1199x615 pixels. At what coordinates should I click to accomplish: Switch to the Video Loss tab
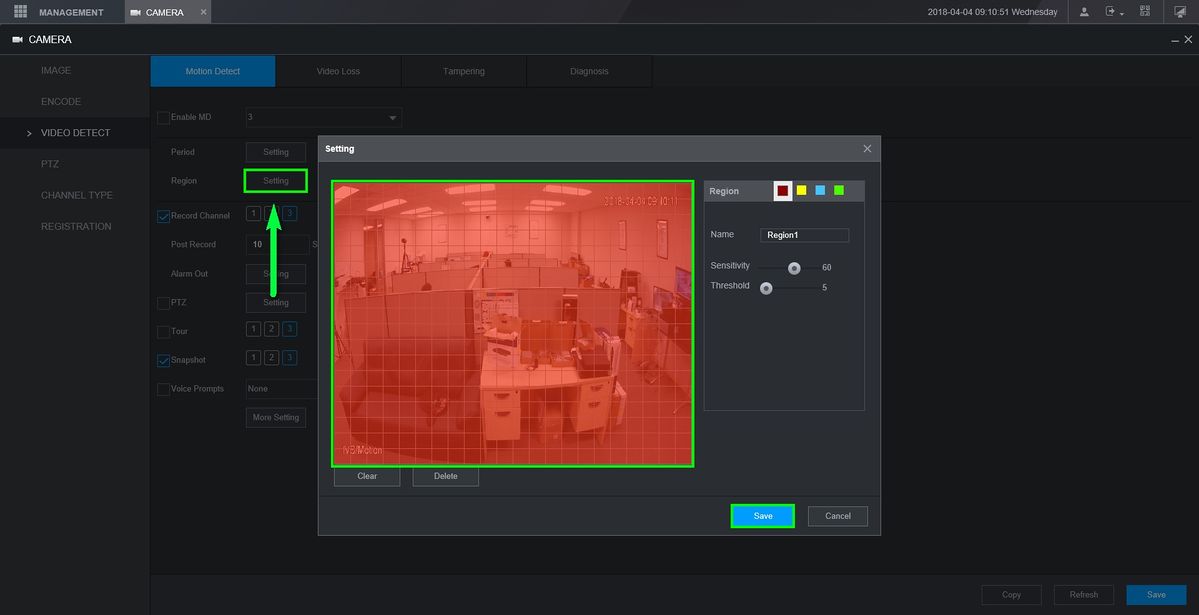pyautogui.click(x=338, y=72)
